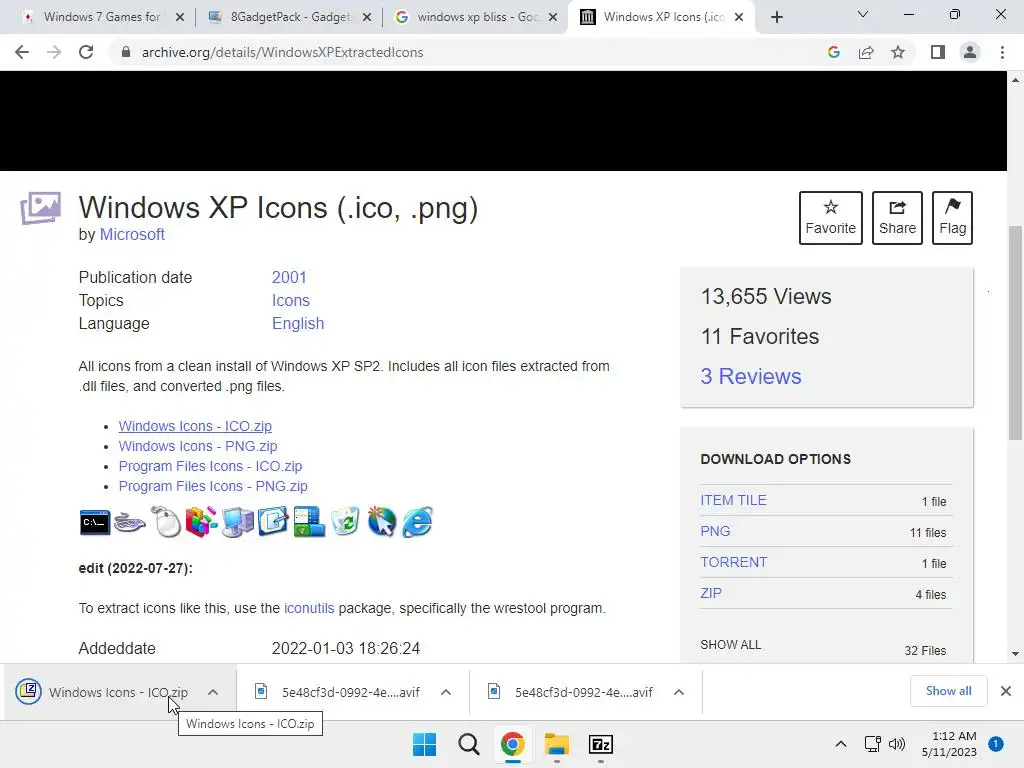The image size is (1024, 768).
Task: Open the iconutils link
Action: coord(309,609)
